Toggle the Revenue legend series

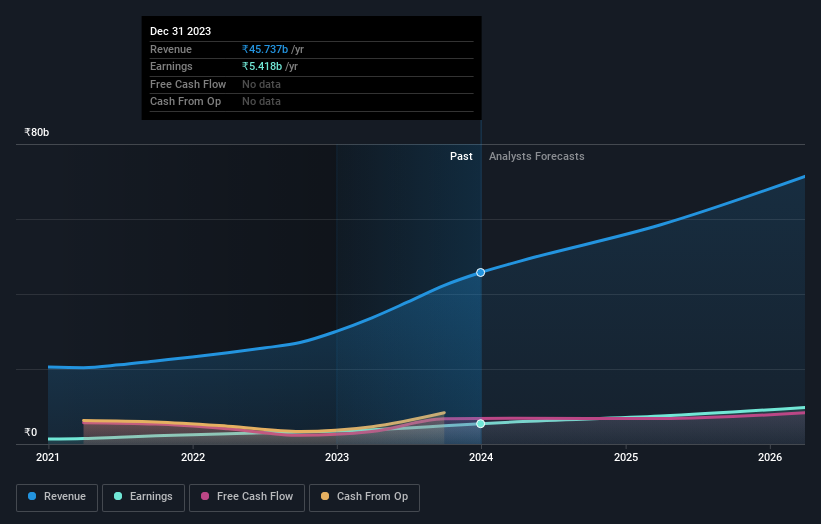[57, 497]
